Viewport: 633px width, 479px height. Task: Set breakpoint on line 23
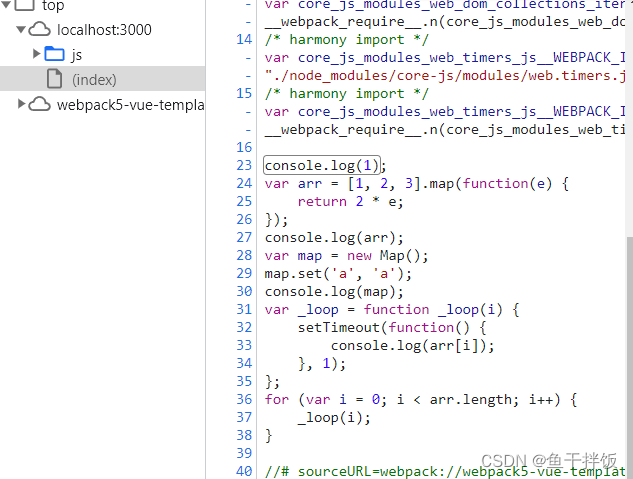pyautogui.click(x=244, y=165)
